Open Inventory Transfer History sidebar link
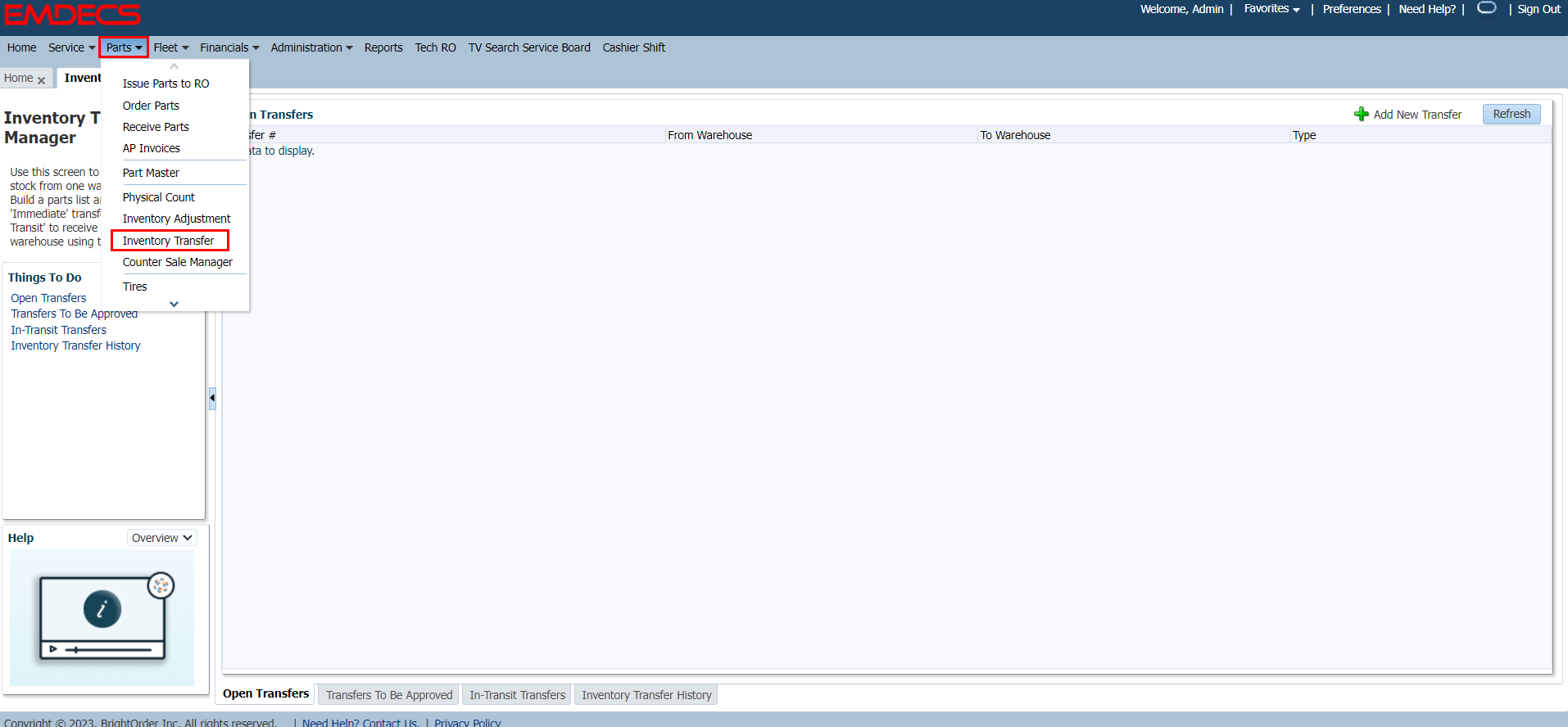1568x727 pixels. point(75,345)
